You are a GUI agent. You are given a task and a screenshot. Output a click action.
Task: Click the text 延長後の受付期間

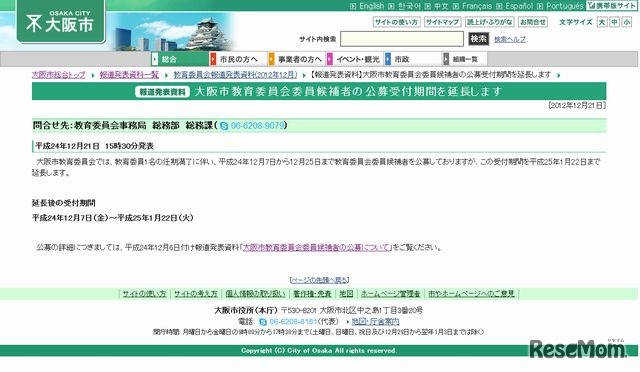tap(64, 203)
